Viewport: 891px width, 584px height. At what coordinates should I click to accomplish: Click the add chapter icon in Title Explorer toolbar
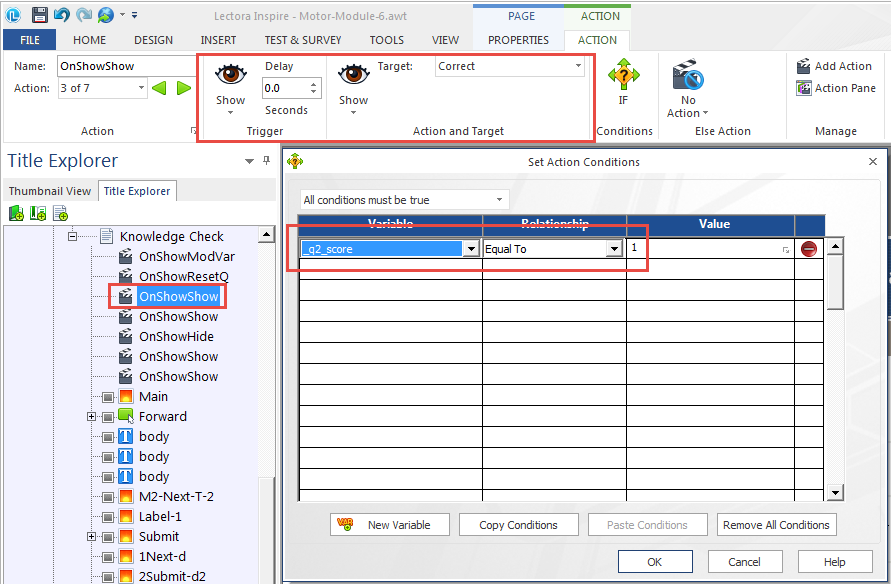(x=16, y=214)
